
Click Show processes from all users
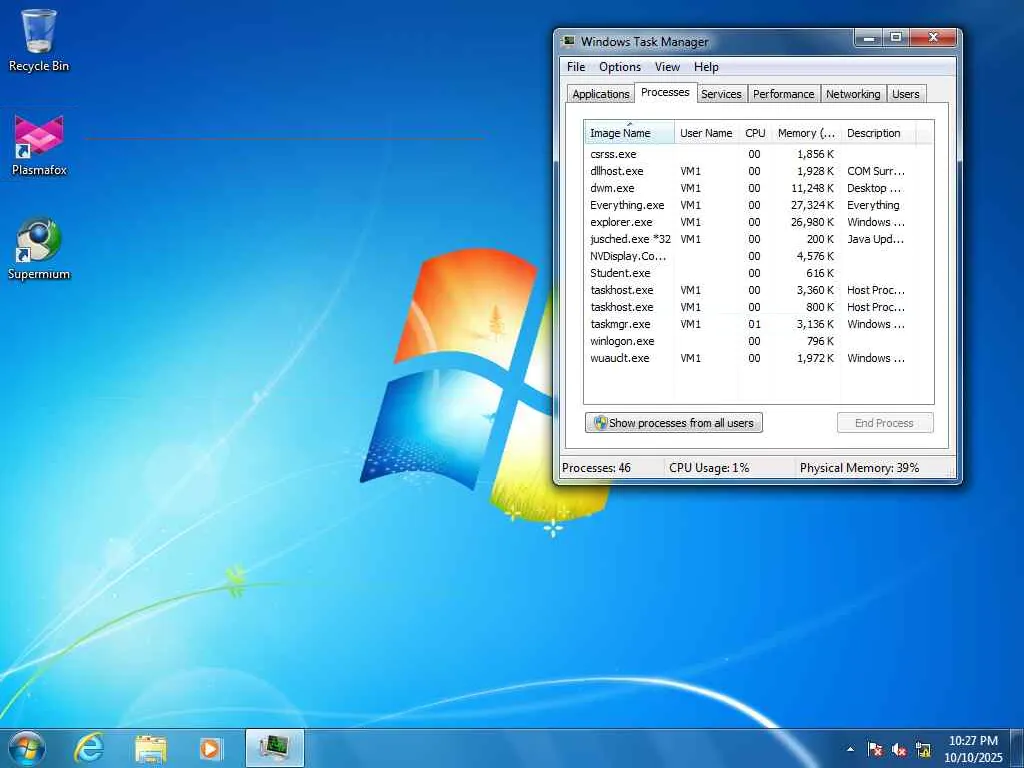674,423
